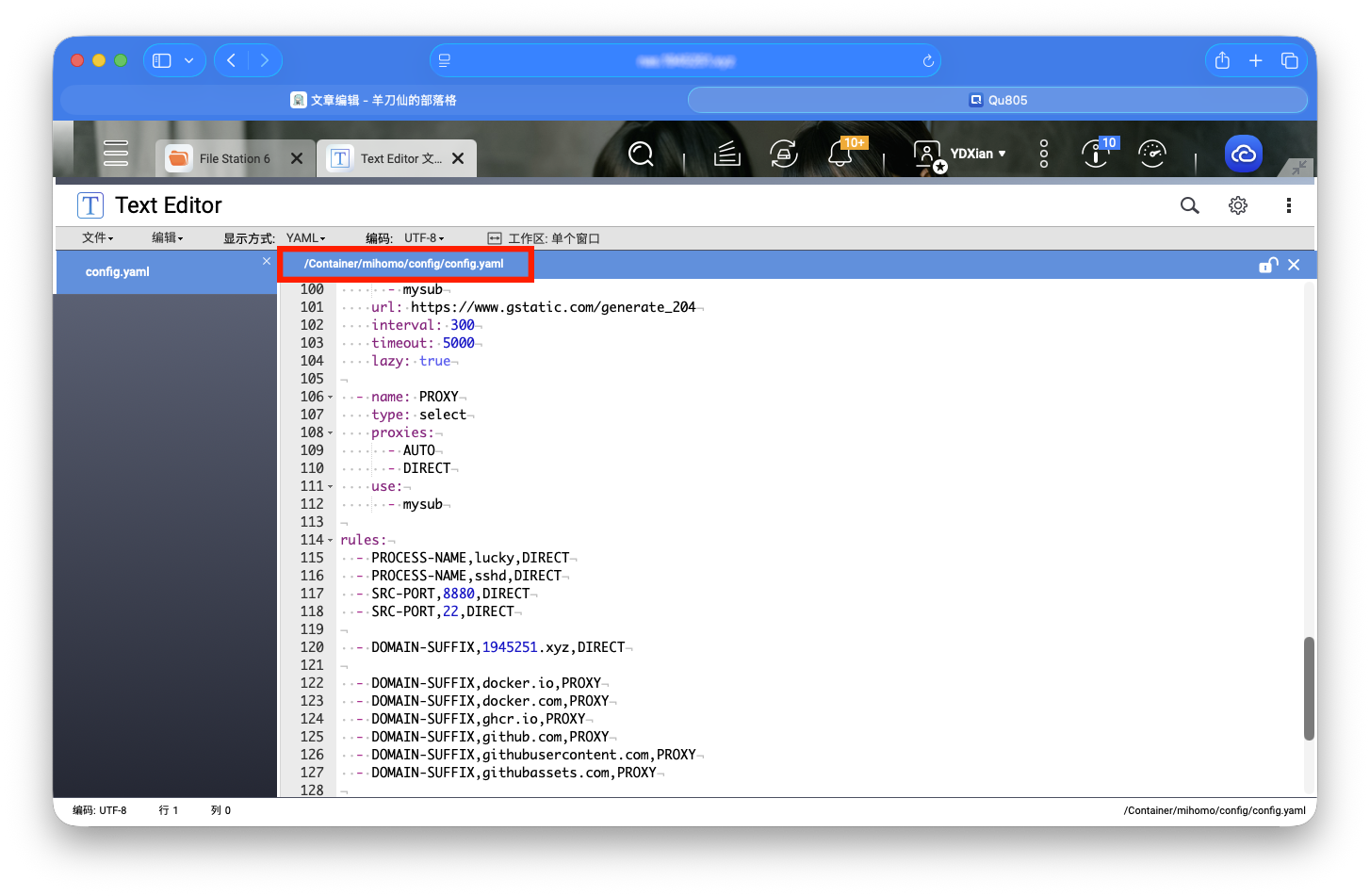Open the 文件 menu
Viewport: 1370px width, 896px height.
pos(97,238)
